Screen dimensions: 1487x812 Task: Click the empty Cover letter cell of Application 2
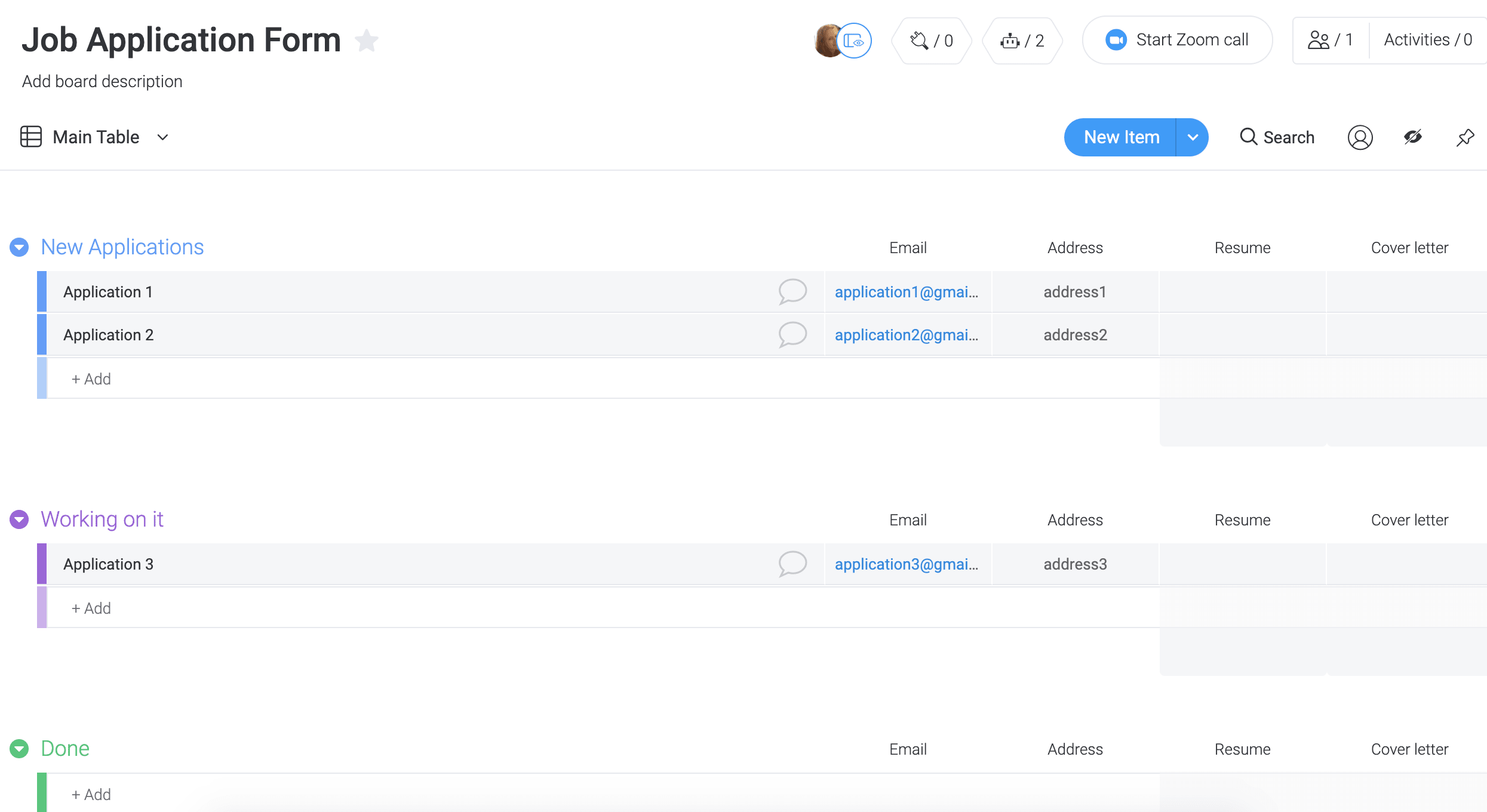(x=1407, y=335)
